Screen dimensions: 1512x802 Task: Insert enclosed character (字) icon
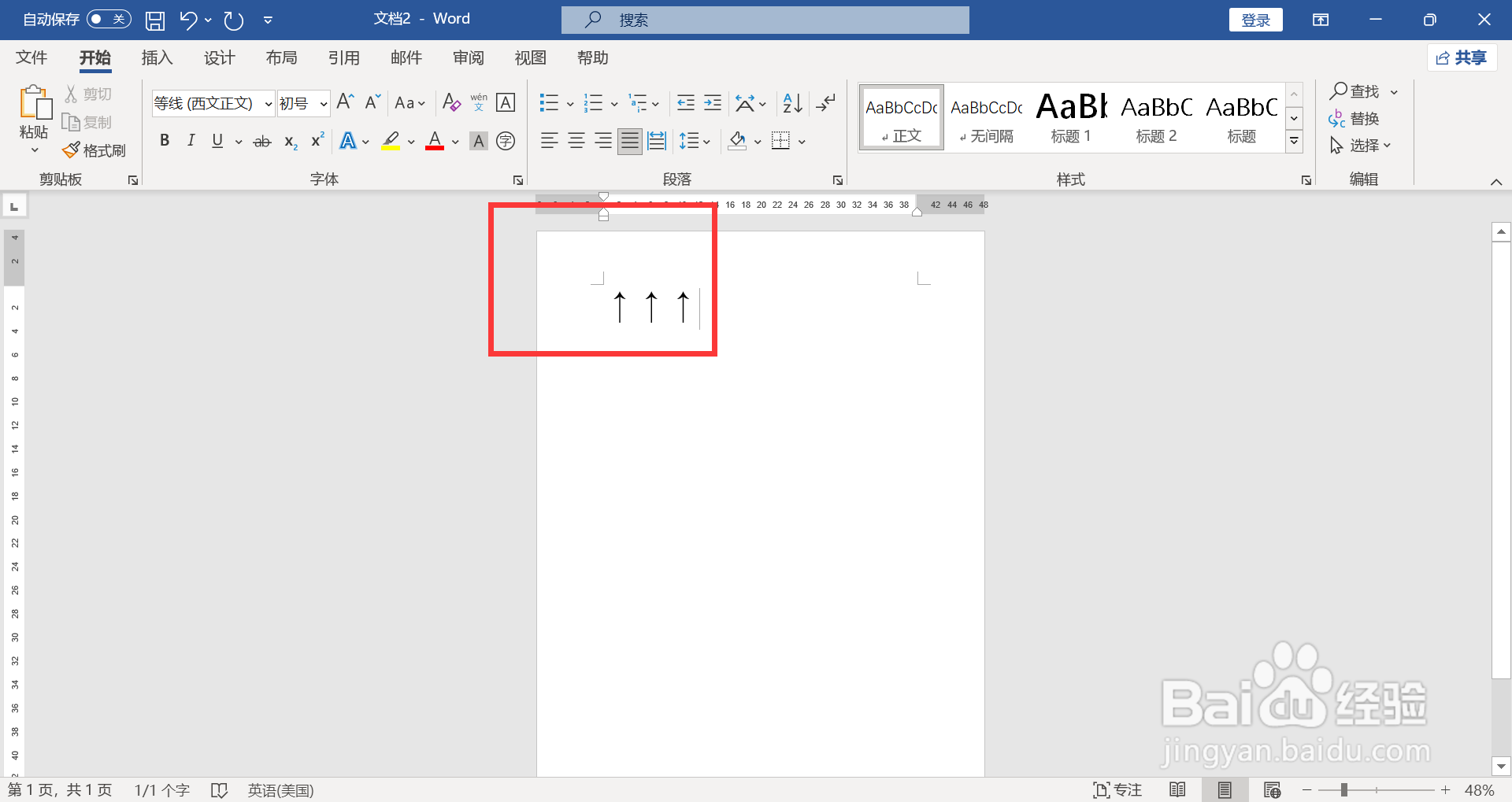click(x=506, y=142)
